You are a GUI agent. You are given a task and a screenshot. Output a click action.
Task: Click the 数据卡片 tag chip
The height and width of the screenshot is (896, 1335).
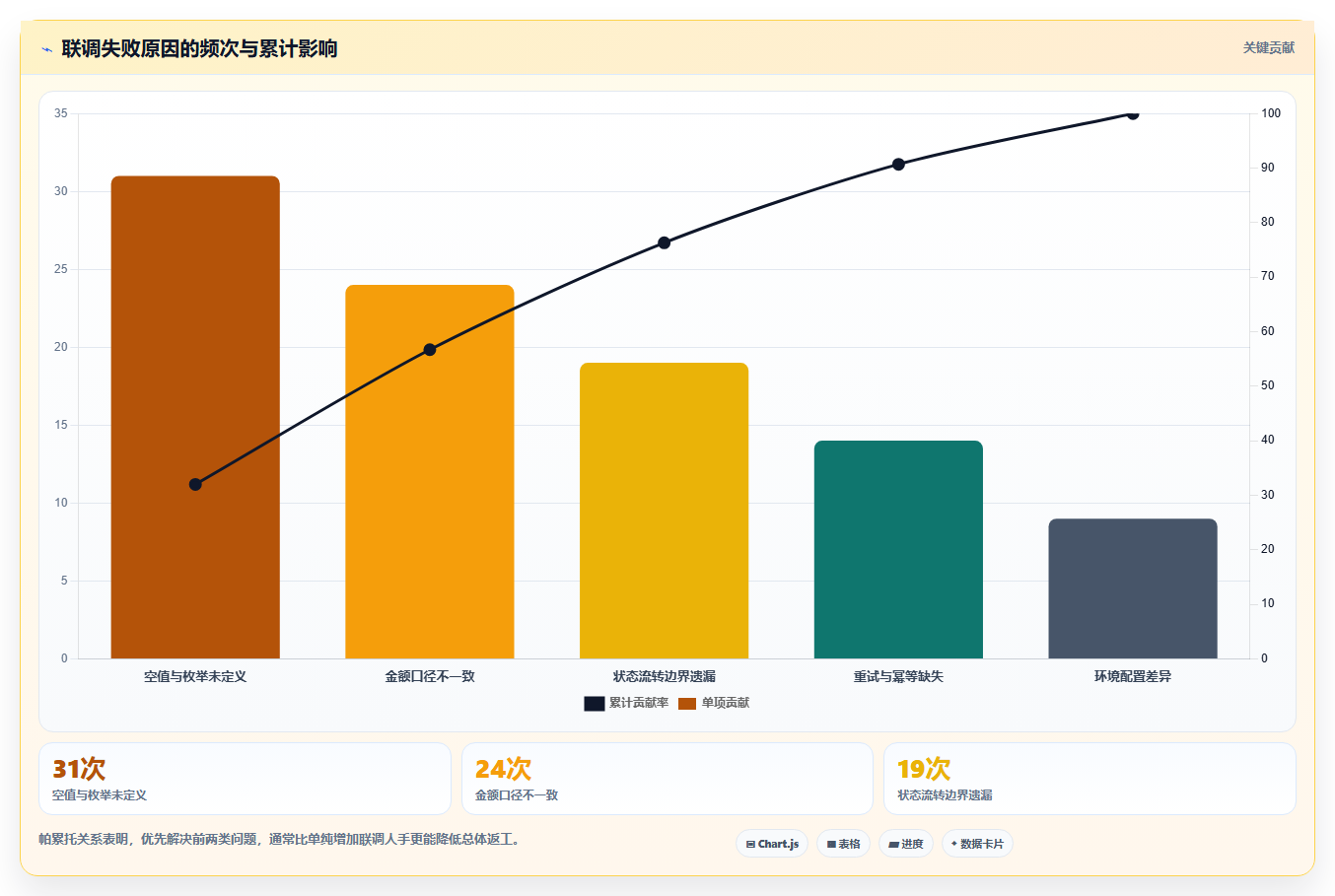(x=977, y=844)
